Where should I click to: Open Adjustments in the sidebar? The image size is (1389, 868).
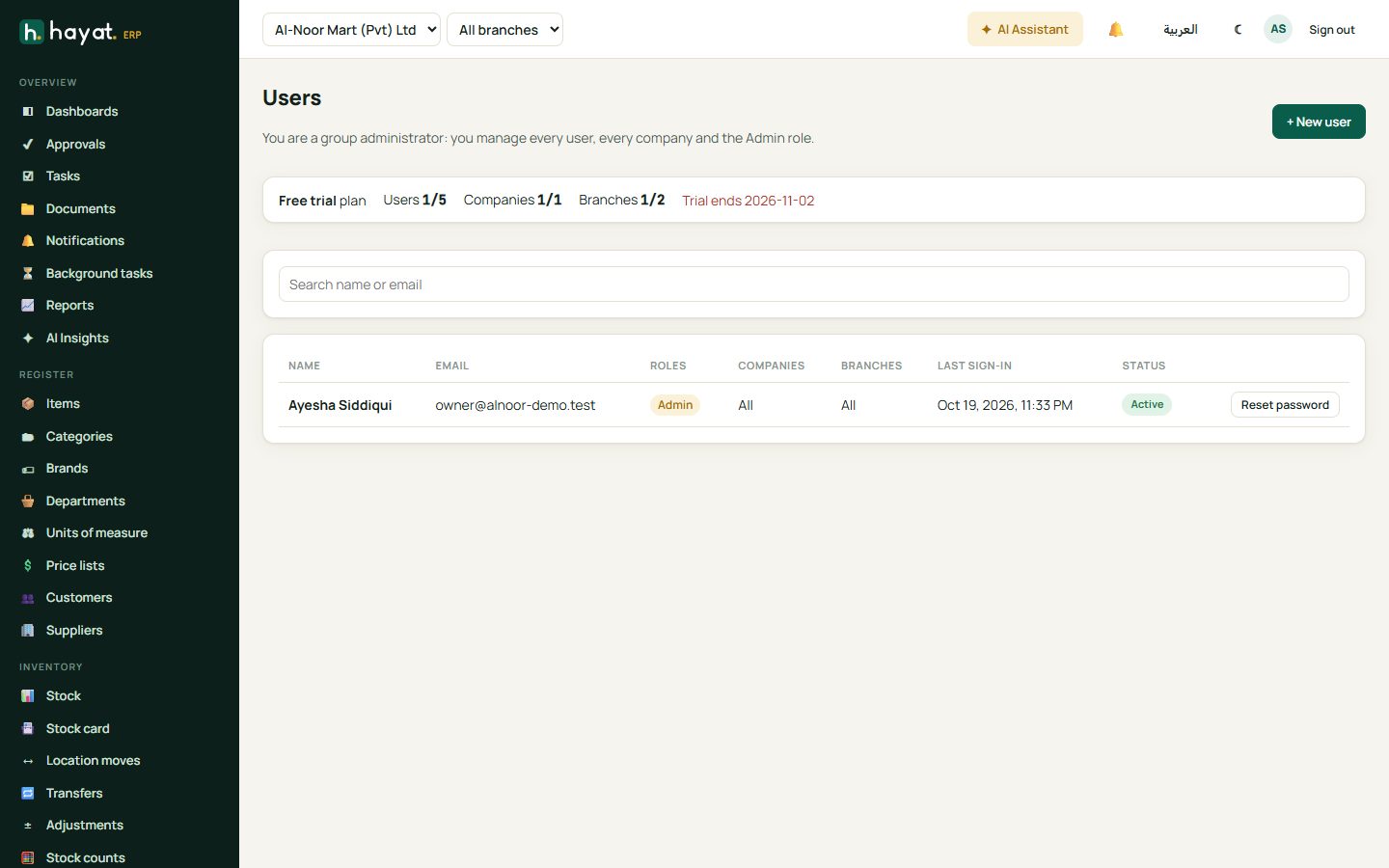tap(84, 826)
